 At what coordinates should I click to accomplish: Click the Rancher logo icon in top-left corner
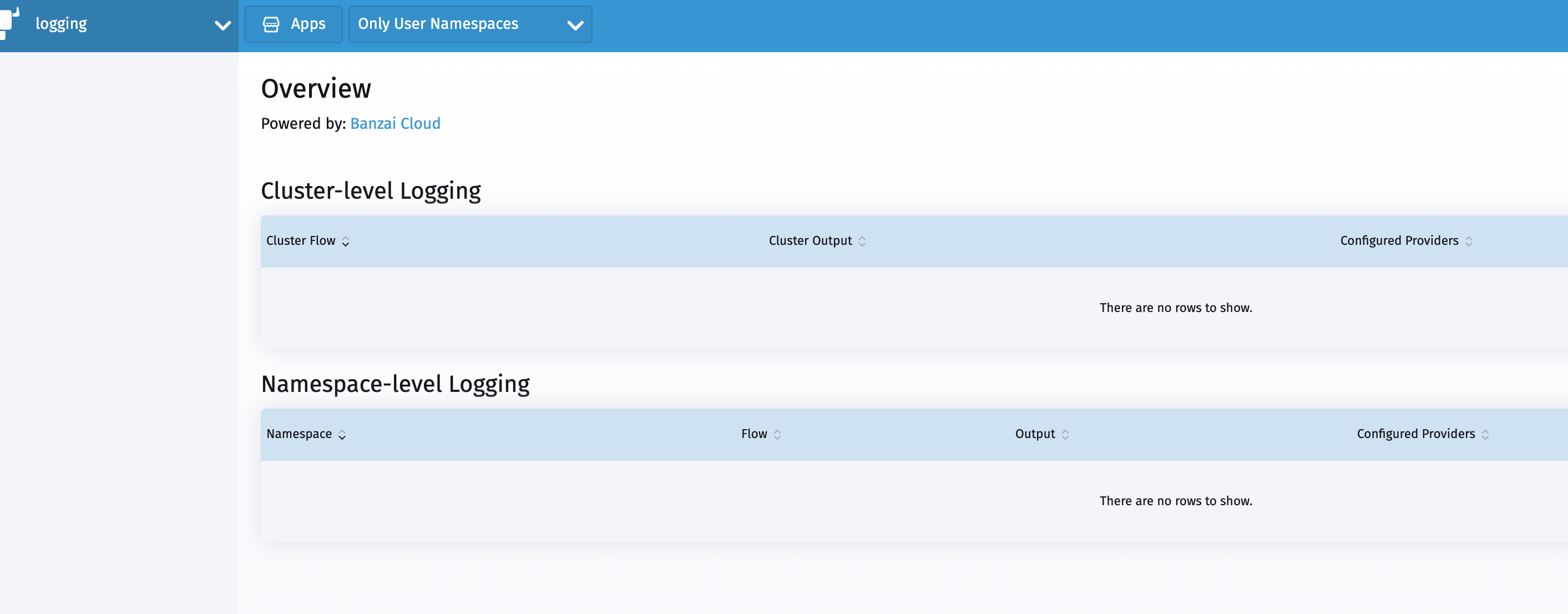tap(10, 23)
